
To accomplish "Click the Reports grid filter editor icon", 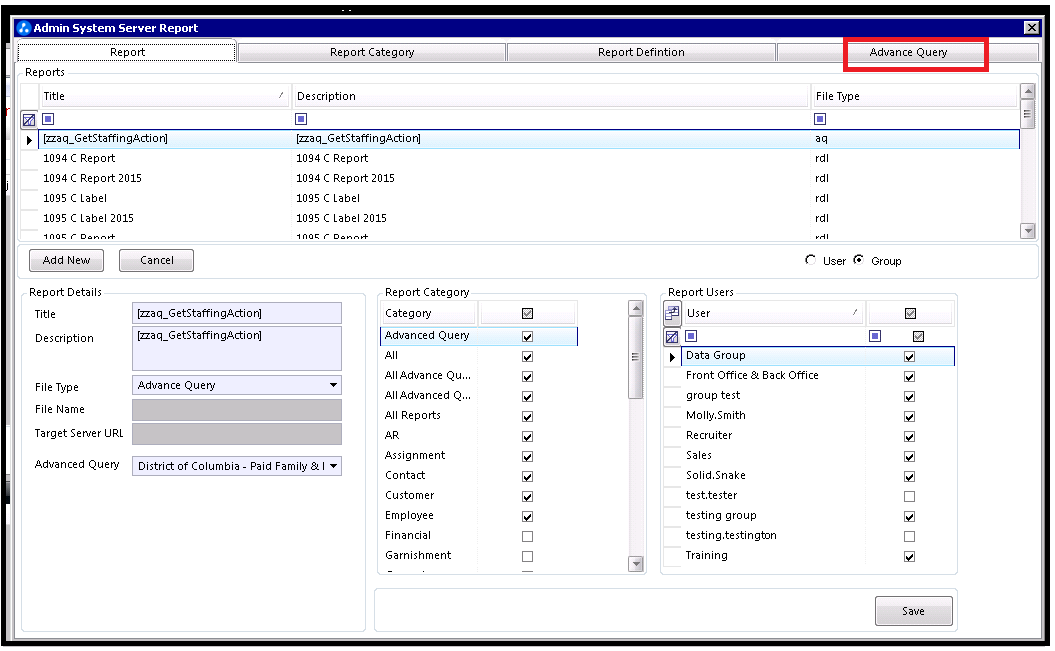I will tap(29, 120).
